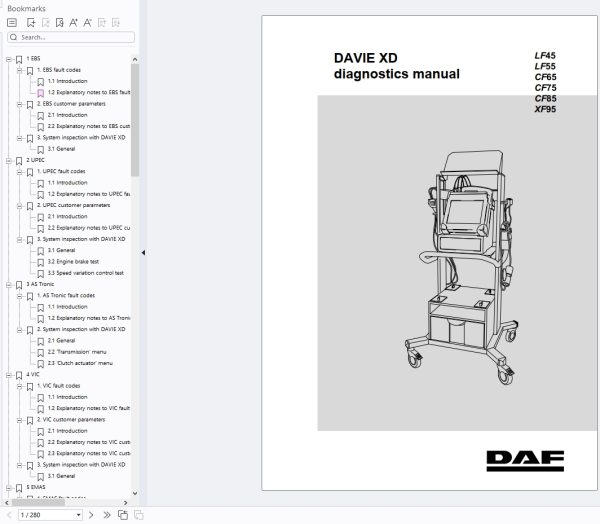Open '1.2 Explanatory notes to VIC fault' bookmark
Image resolution: width=600 pixels, height=524 pixels.
click(89, 408)
